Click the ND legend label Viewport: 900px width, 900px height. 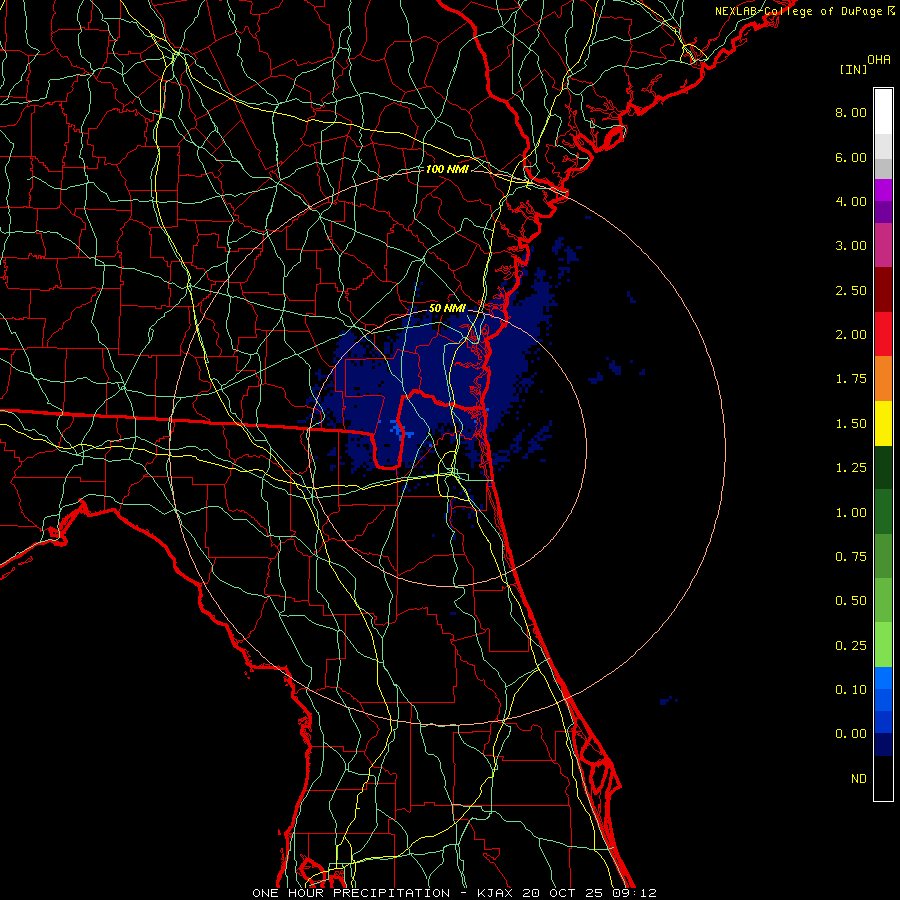click(859, 779)
